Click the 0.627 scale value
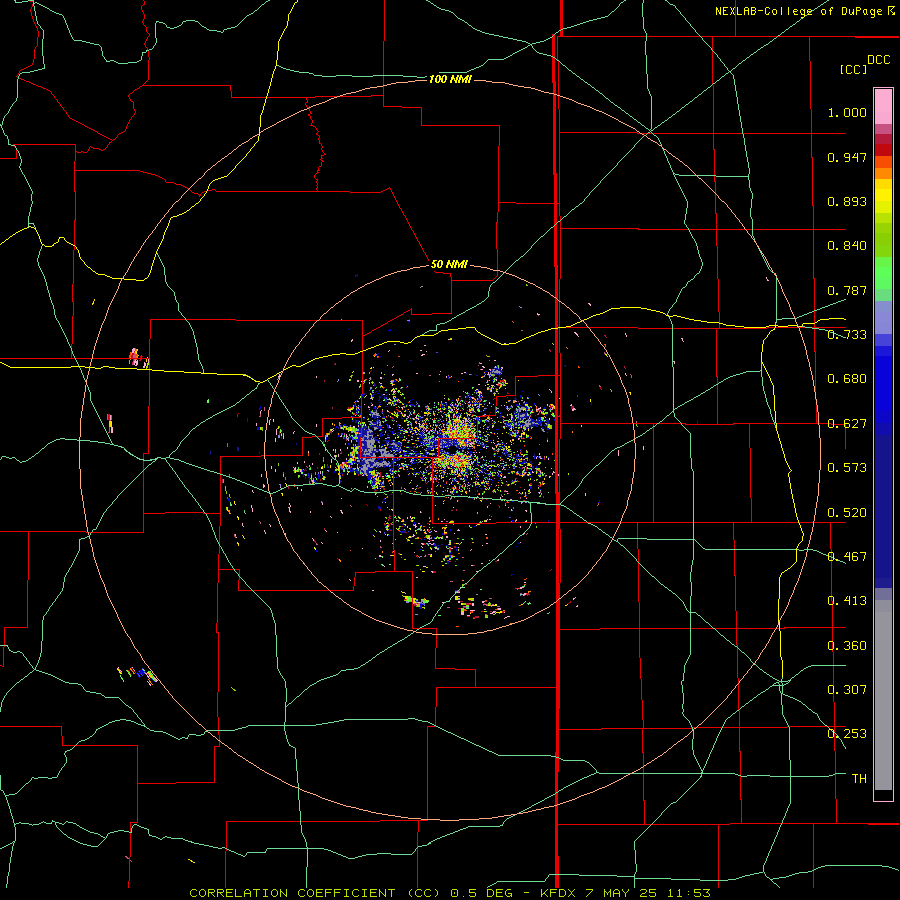The height and width of the screenshot is (900, 900). 847,424
